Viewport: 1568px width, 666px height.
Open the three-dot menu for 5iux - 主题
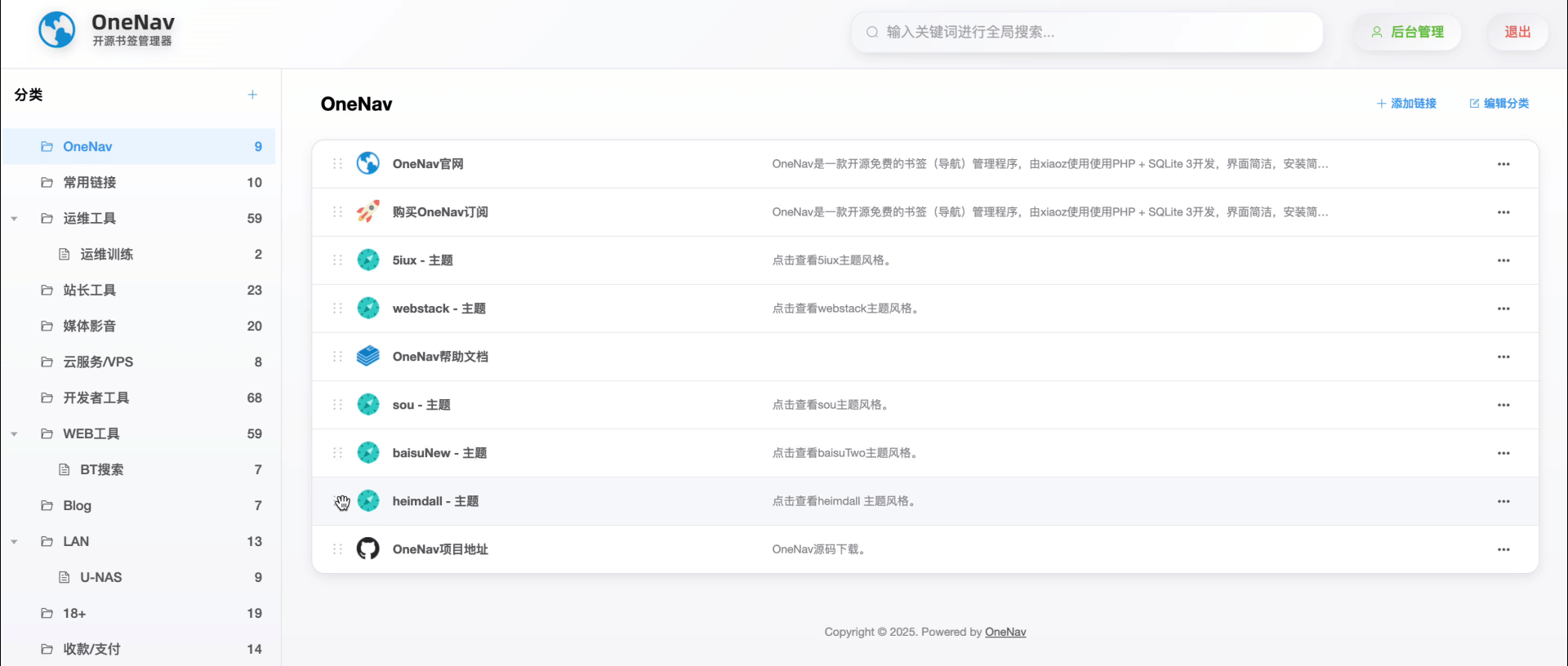pos(1503,260)
